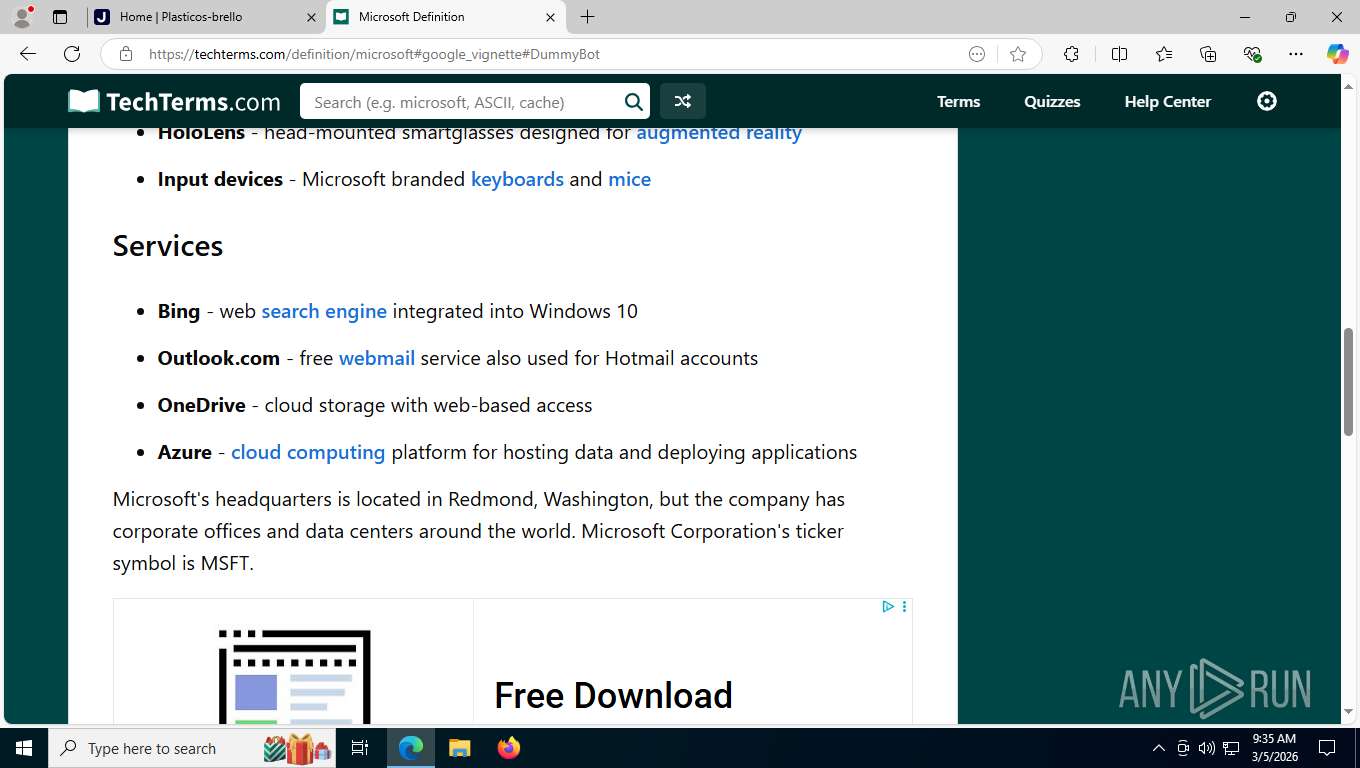The height and width of the screenshot is (768, 1360).
Task: Open taskbar clock showing 9:35 AM
Action: point(1273,748)
